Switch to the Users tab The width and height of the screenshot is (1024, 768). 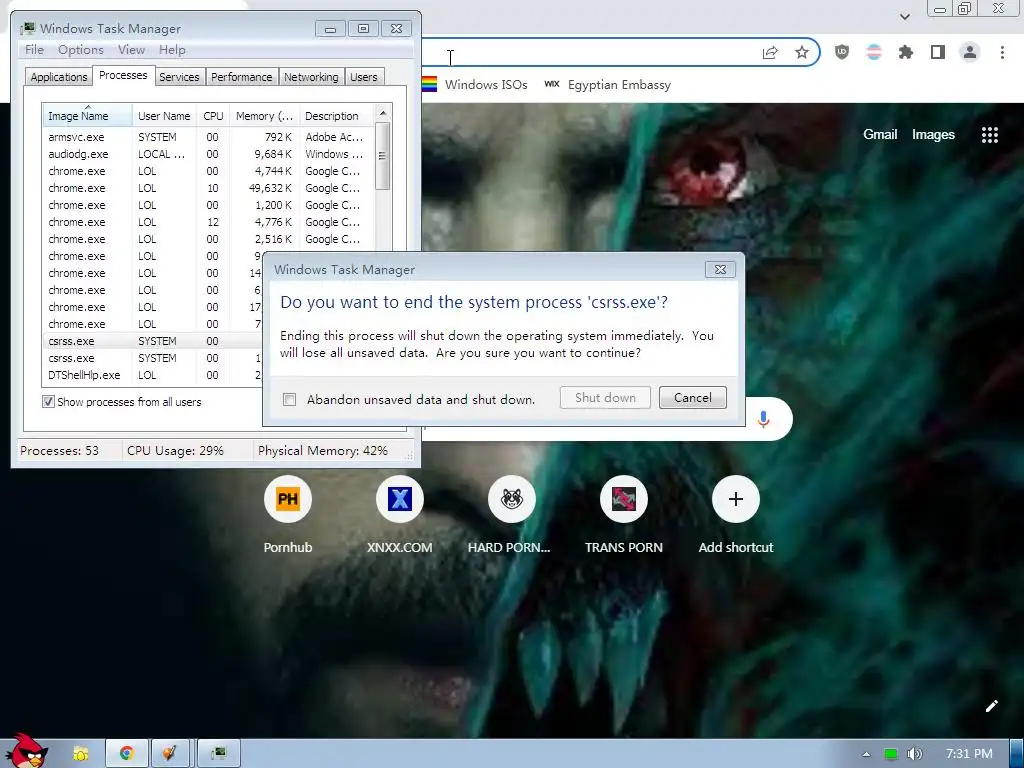pos(364,77)
